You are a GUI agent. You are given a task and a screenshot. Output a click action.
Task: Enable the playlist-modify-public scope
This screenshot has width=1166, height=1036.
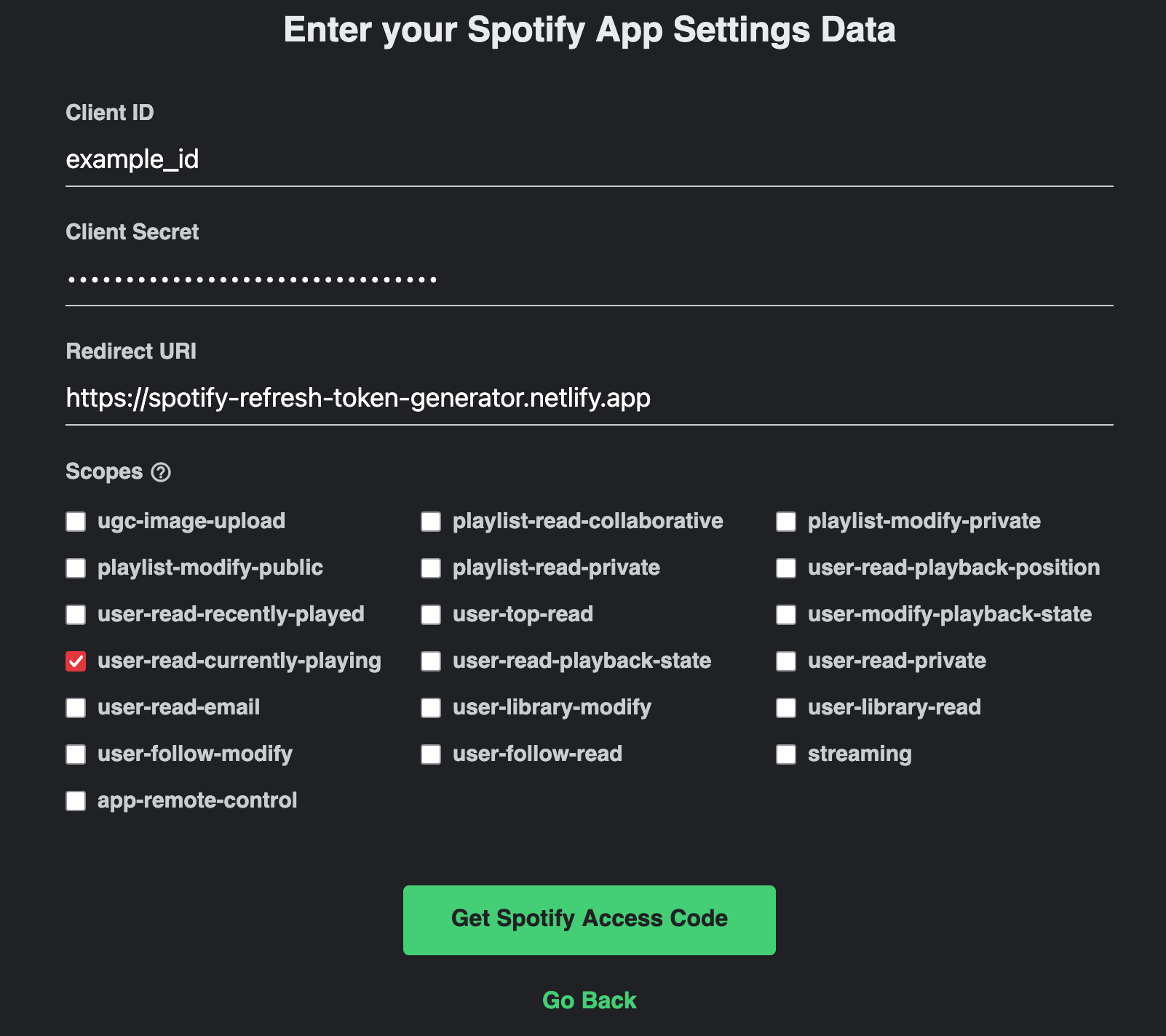[x=76, y=568]
